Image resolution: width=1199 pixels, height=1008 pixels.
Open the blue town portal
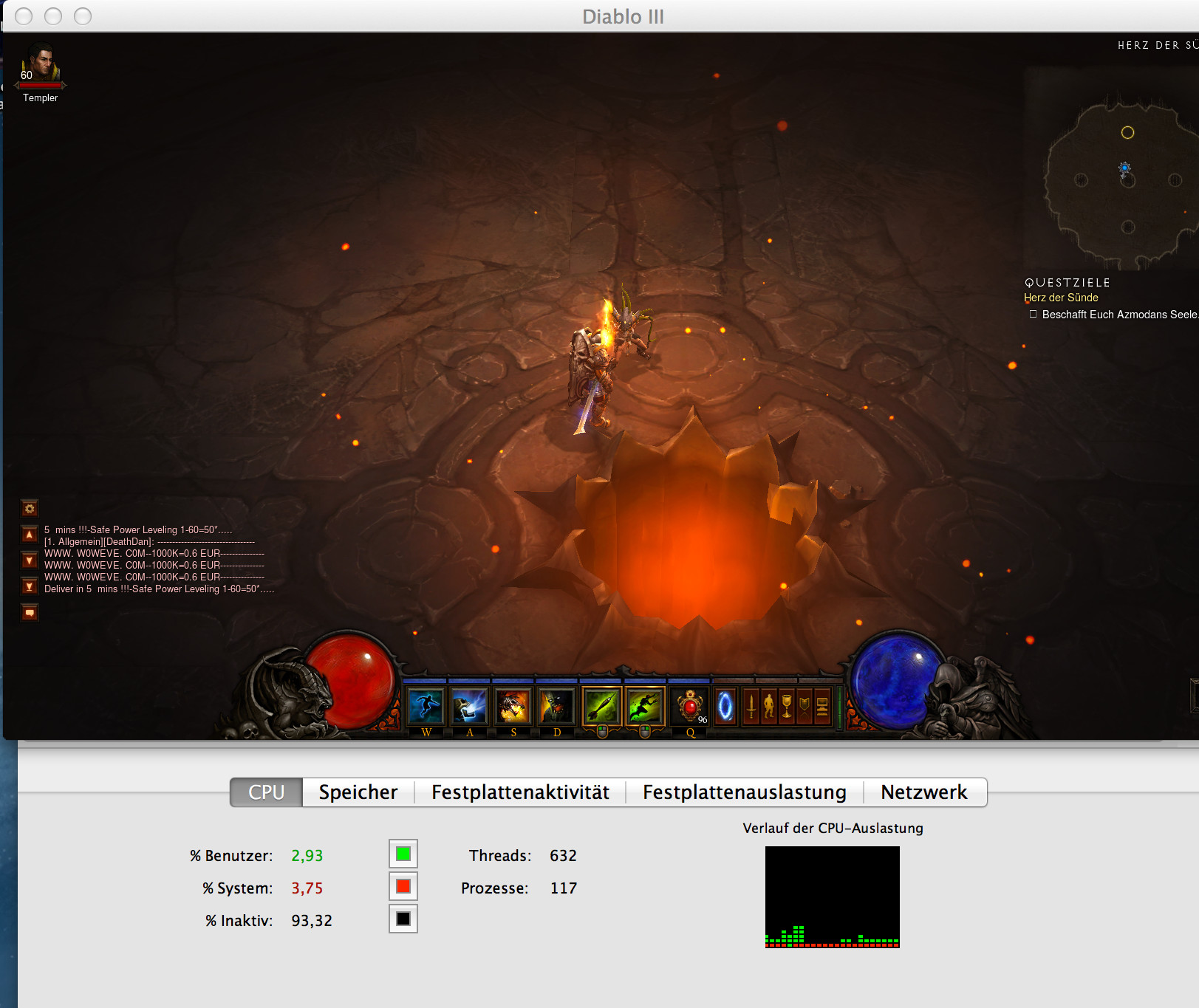(x=726, y=707)
